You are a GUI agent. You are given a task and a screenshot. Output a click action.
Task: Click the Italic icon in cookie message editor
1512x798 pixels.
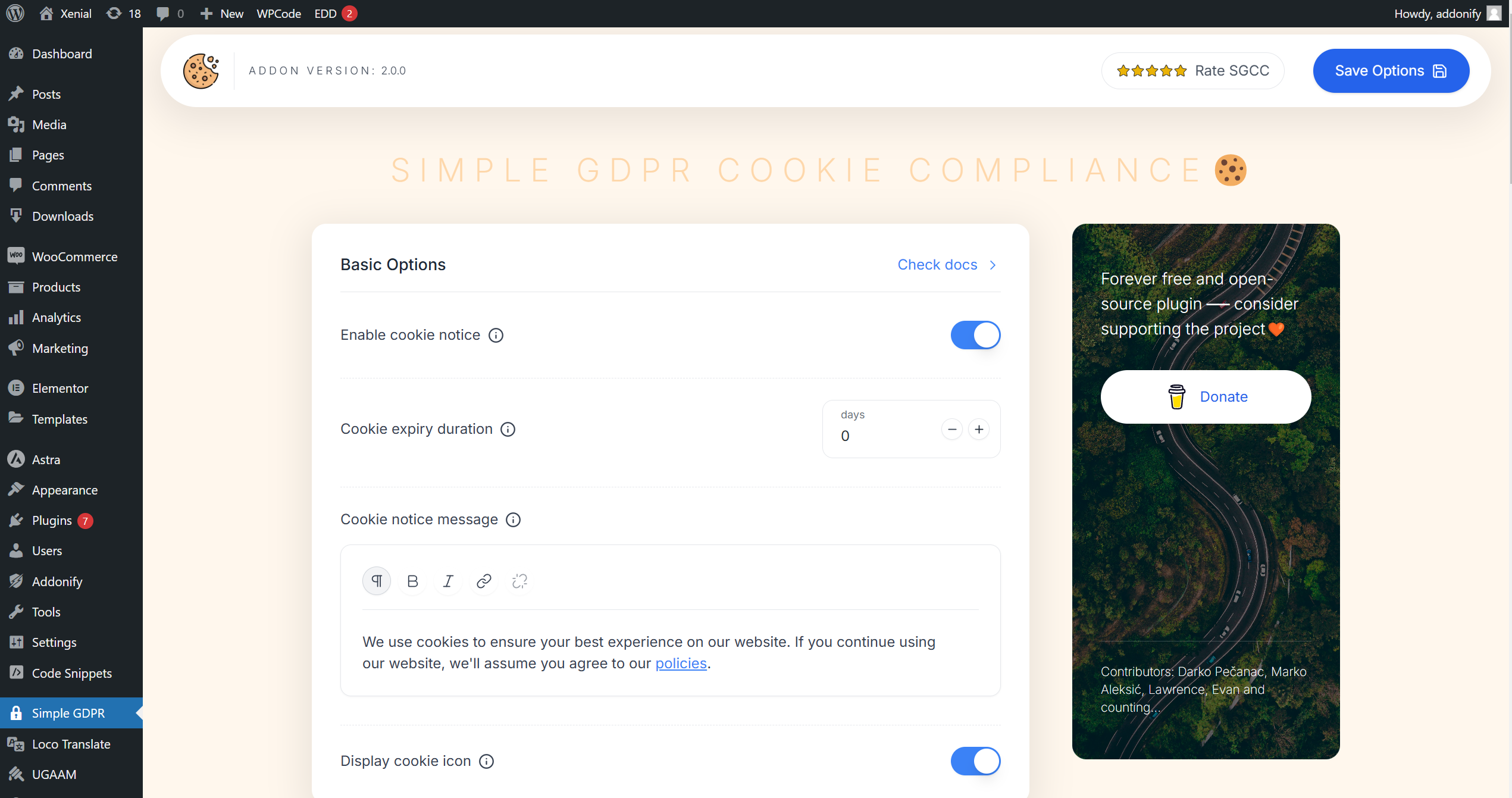click(448, 581)
